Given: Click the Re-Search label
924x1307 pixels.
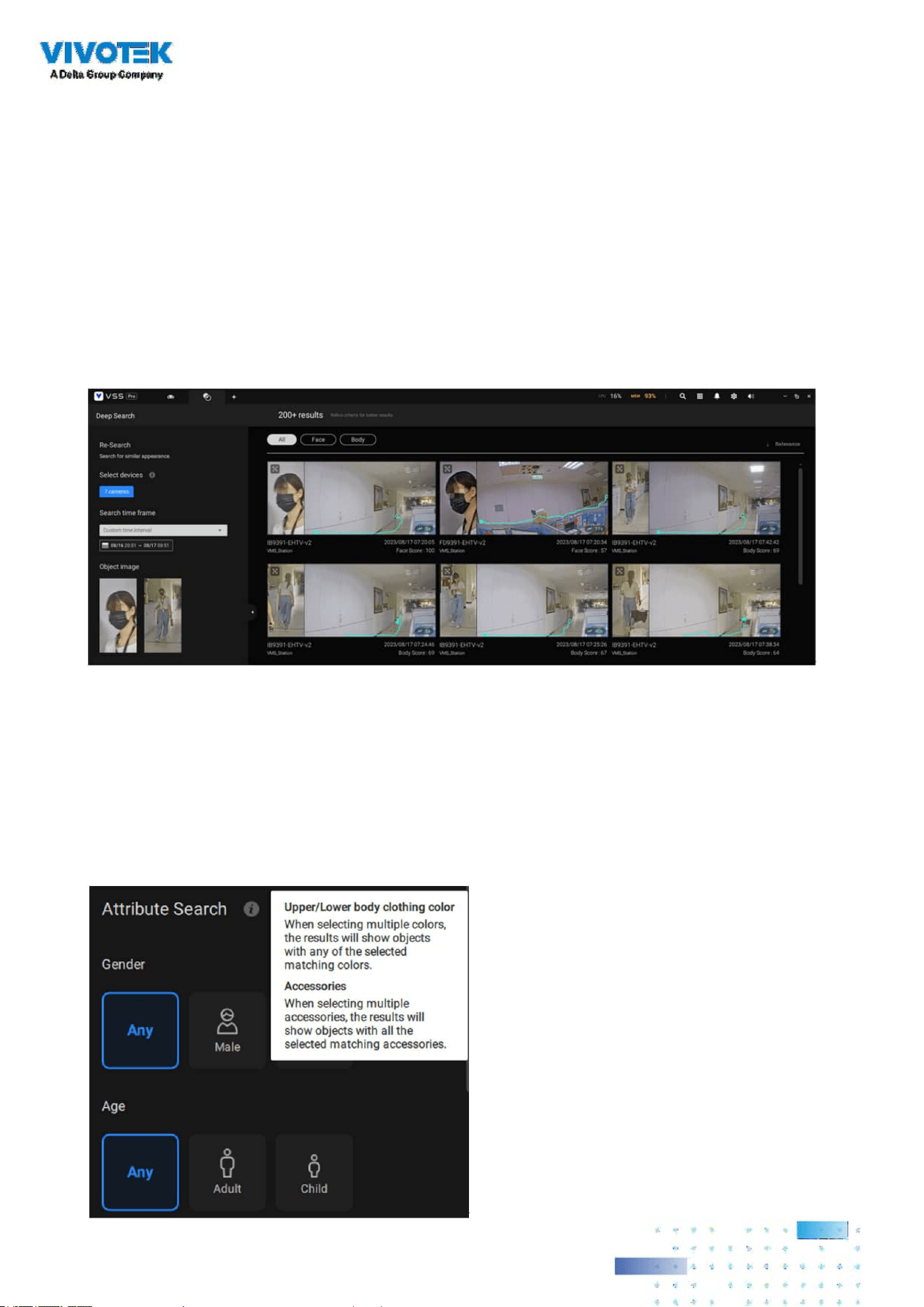Looking at the screenshot, I should (114, 445).
